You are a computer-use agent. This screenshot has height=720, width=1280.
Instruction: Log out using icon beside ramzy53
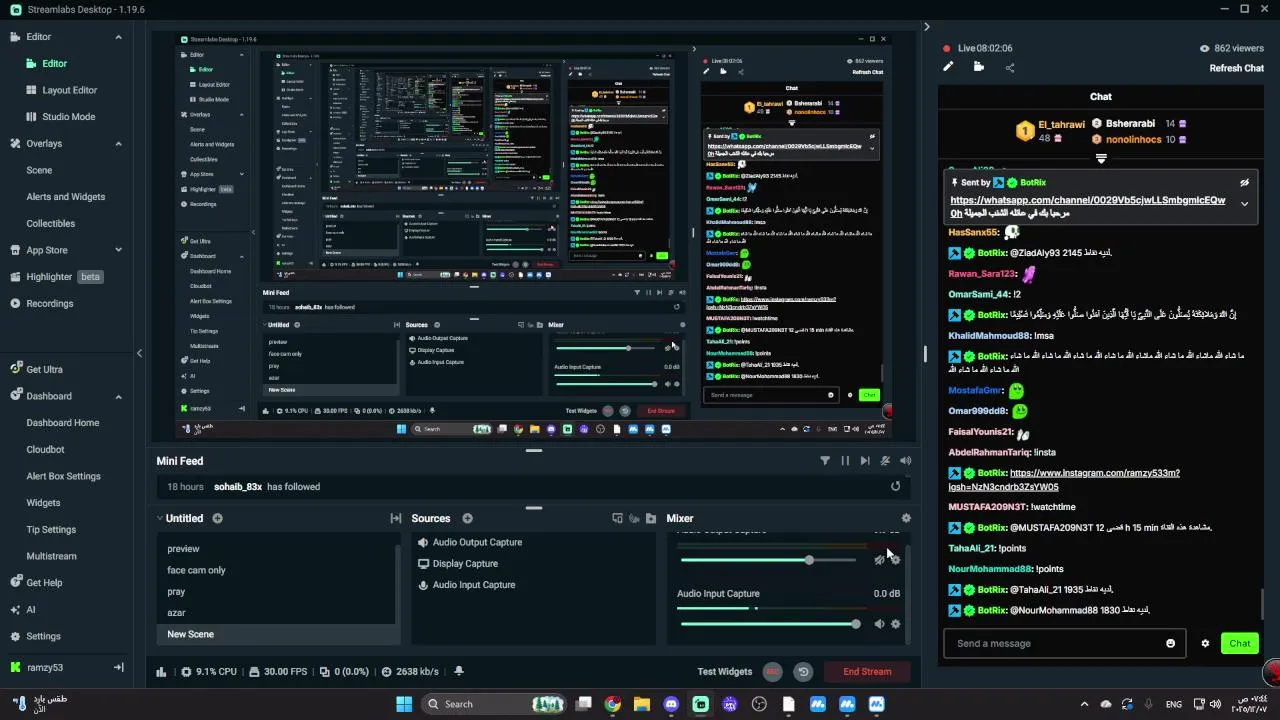[118, 667]
